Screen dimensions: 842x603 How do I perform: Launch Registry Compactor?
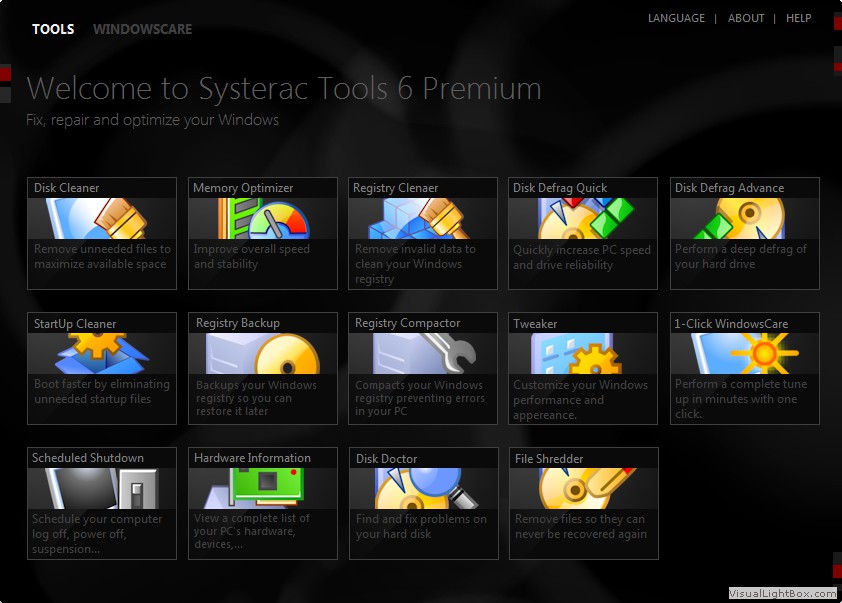point(422,367)
